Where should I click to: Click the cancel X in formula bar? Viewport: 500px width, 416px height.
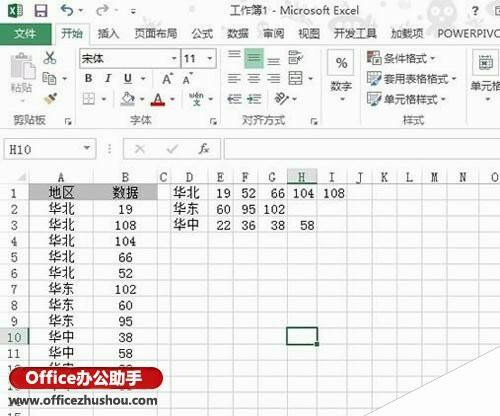click(x=140, y=149)
